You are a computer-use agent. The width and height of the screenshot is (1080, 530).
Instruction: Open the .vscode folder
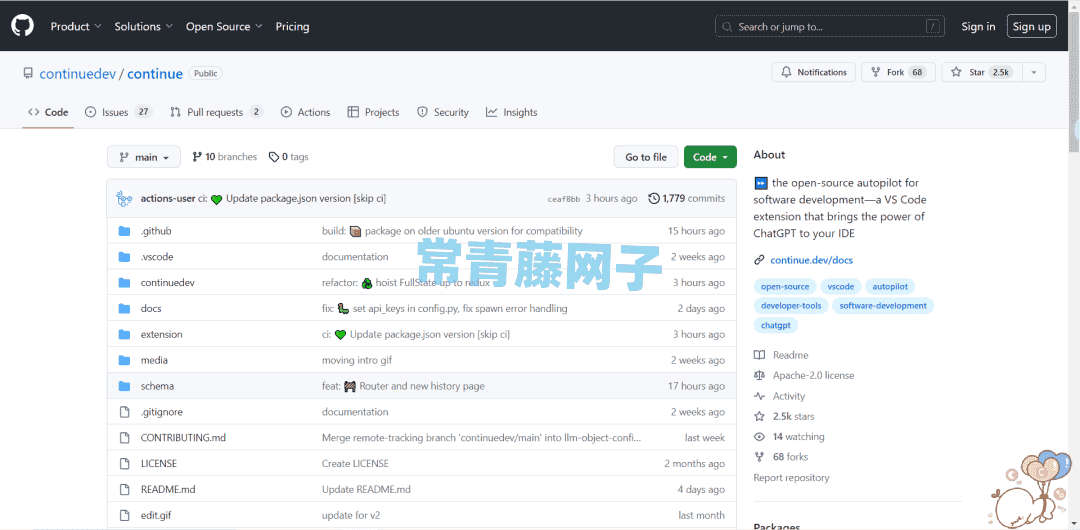(157, 256)
